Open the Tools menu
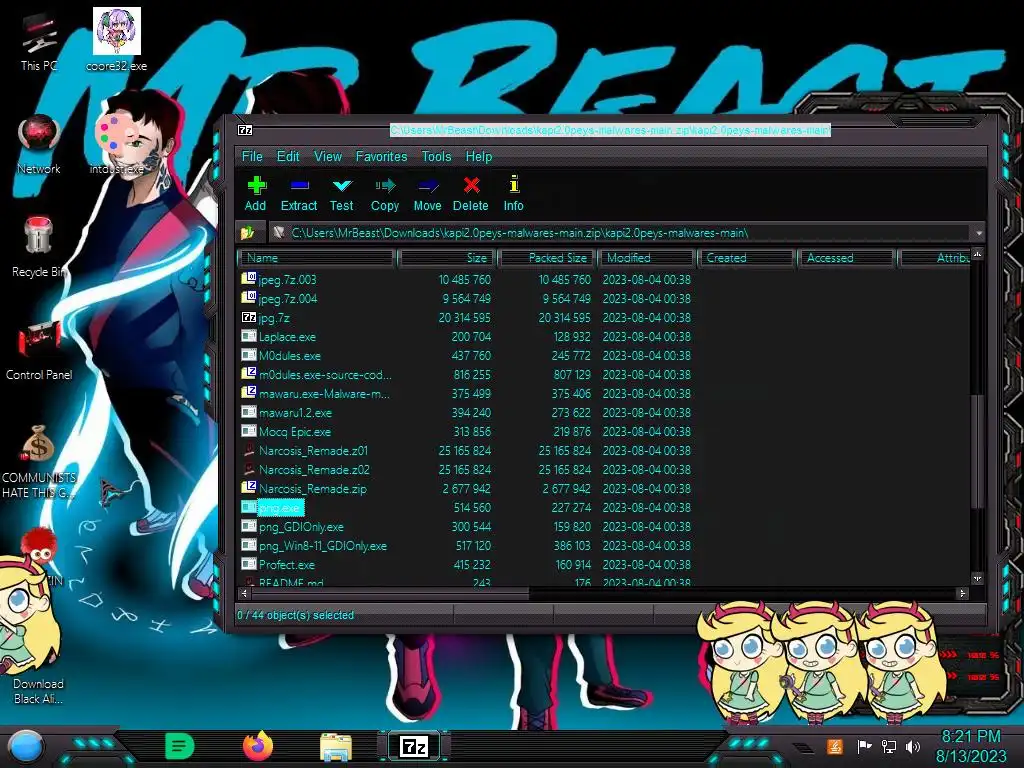 [x=436, y=157]
